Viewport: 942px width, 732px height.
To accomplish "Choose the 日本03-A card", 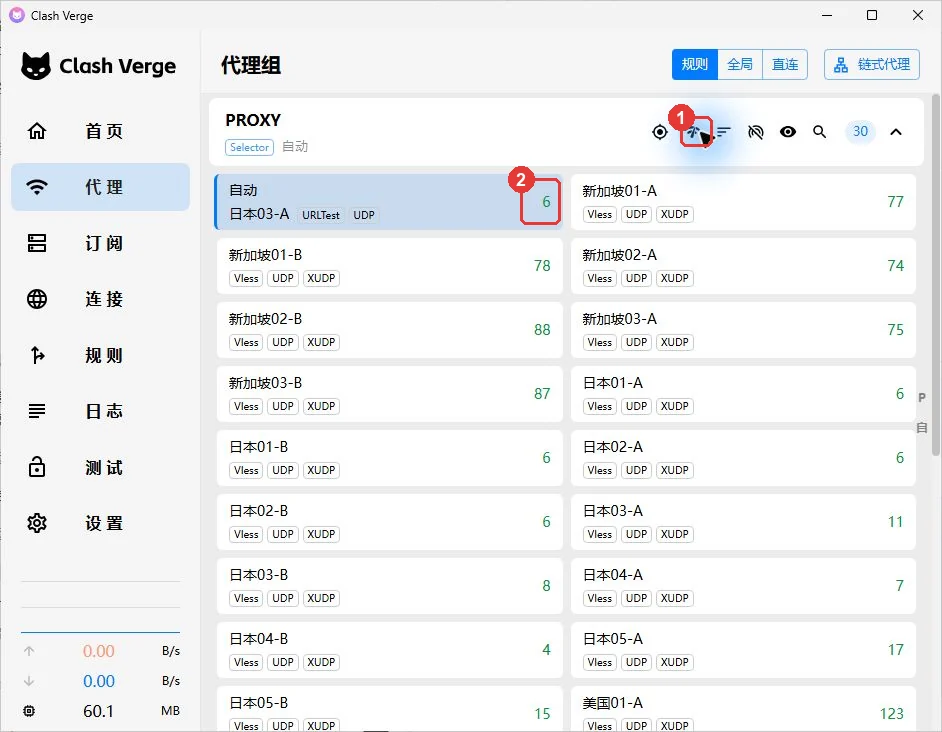I will (743, 522).
